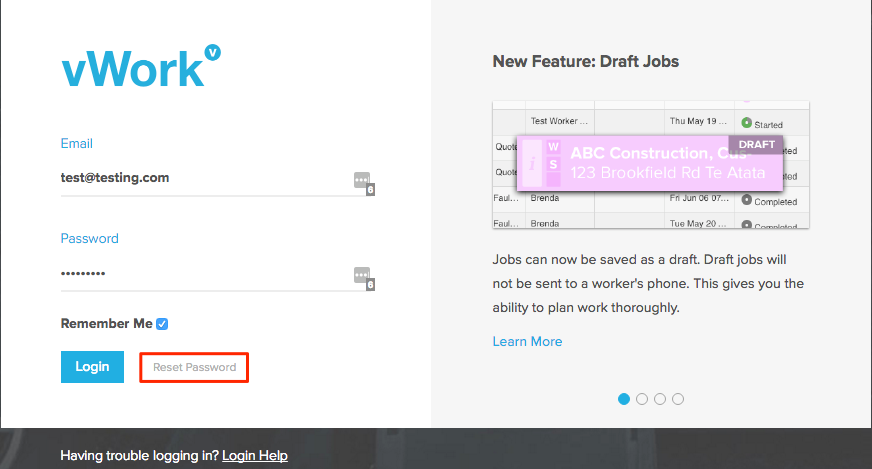
Task: Select the first carousel dot
Action: tap(624, 399)
